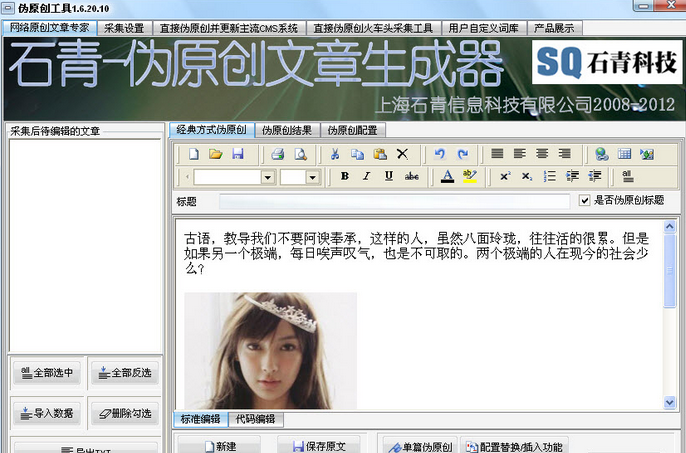Screen dimensions: 686x453
Task: Open the 用户自定义词库 tab
Action: click(x=484, y=28)
